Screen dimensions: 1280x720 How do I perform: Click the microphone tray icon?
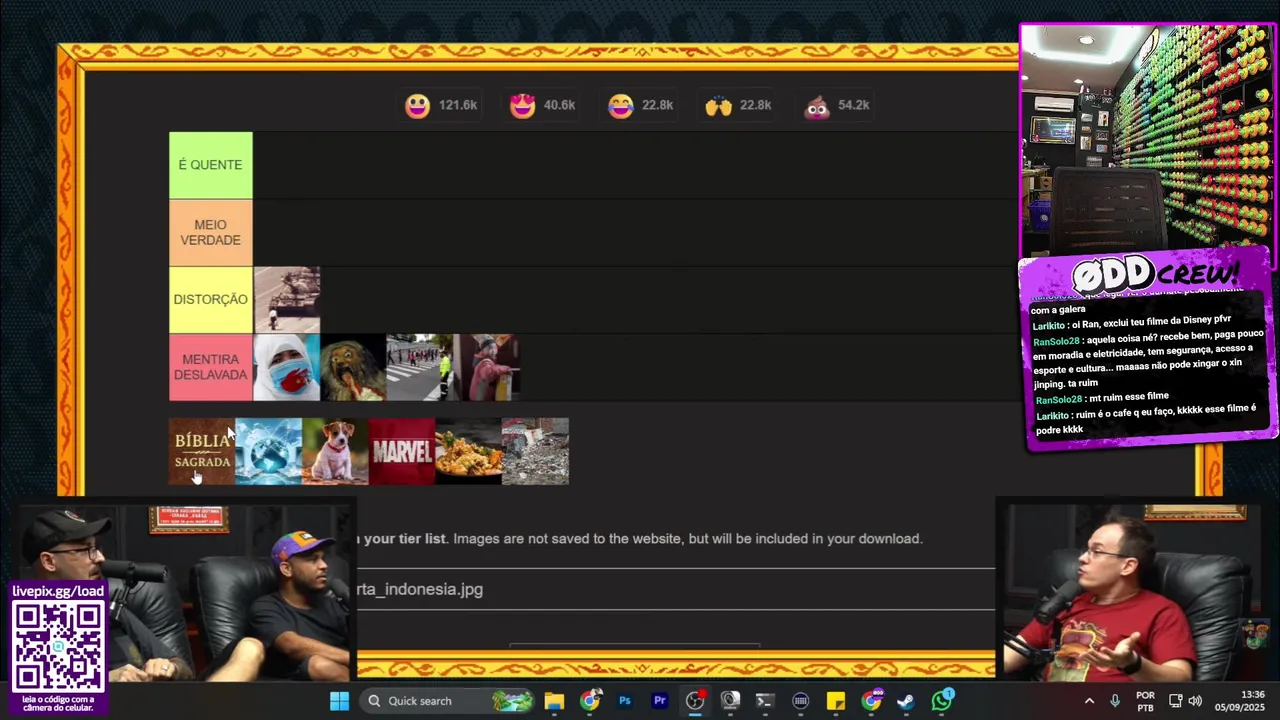(1115, 701)
